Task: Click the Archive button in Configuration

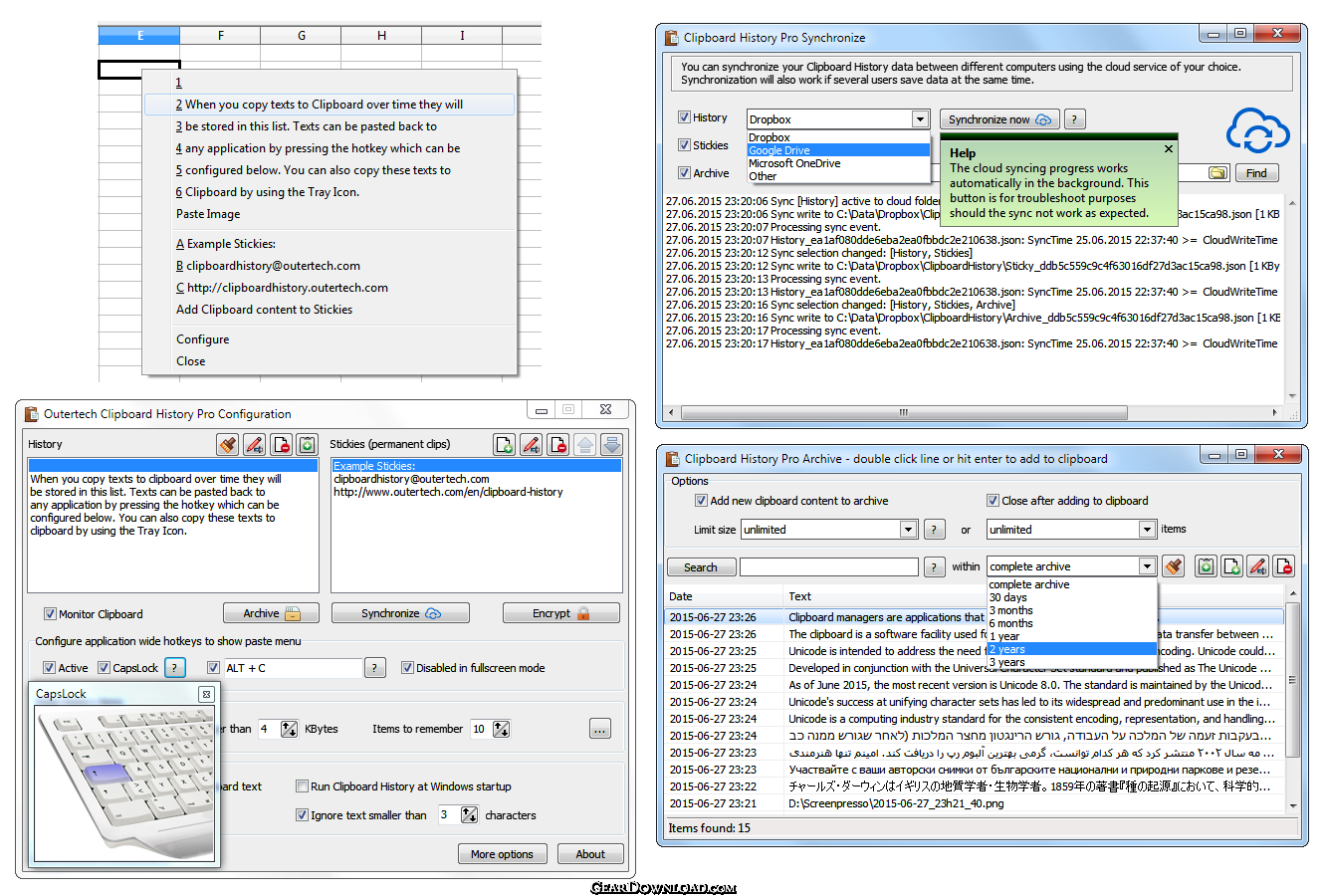Action: click(271, 613)
